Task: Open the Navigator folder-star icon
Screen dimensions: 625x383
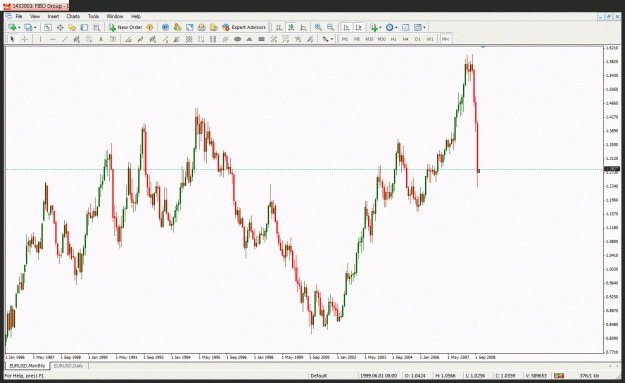Action: (x=72, y=27)
